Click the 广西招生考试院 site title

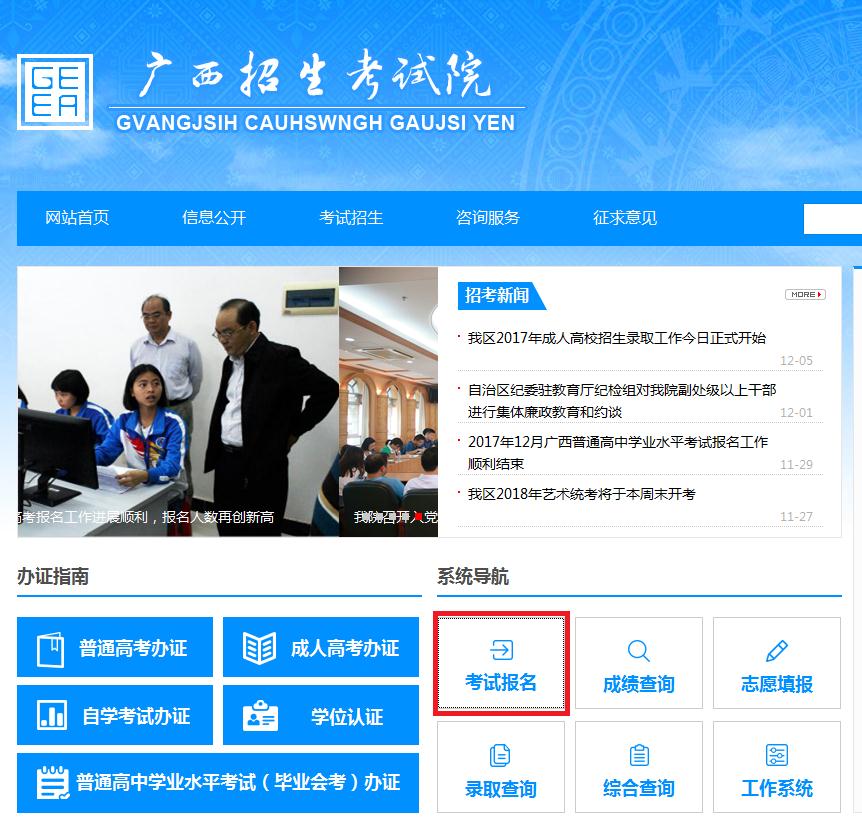(x=314, y=75)
